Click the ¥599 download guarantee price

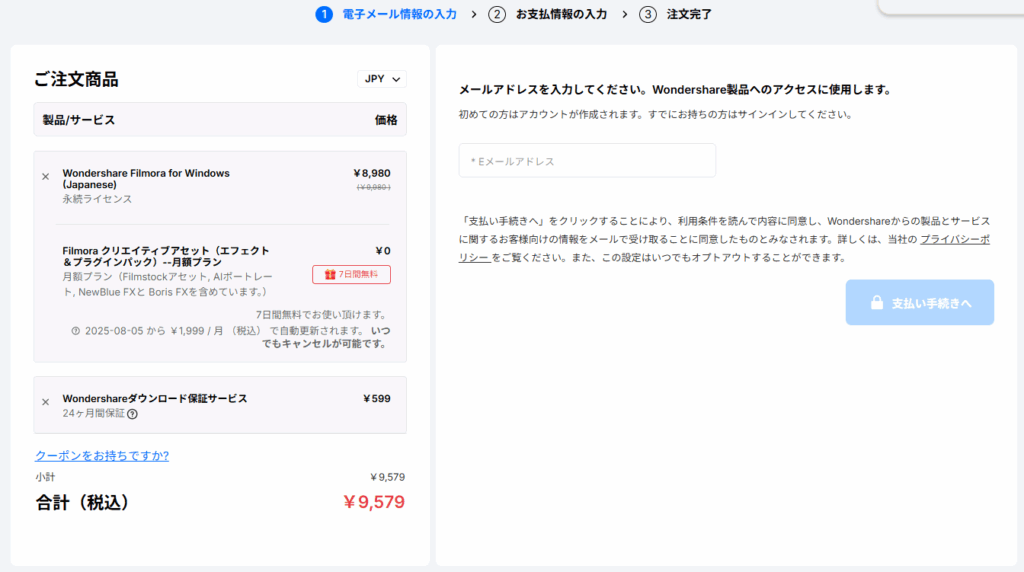pyautogui.click(x=377, y=398)
